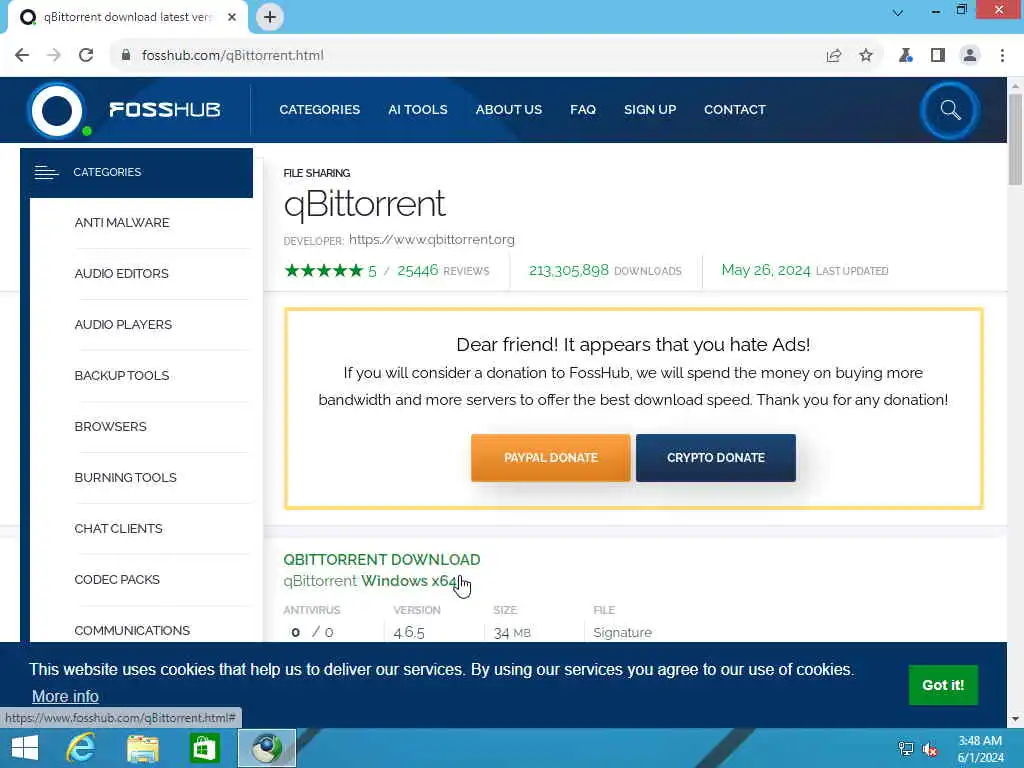Select COMMUNICATIONS category
The width and height of the screenshot is (1024, 768).
coord(132,630)
